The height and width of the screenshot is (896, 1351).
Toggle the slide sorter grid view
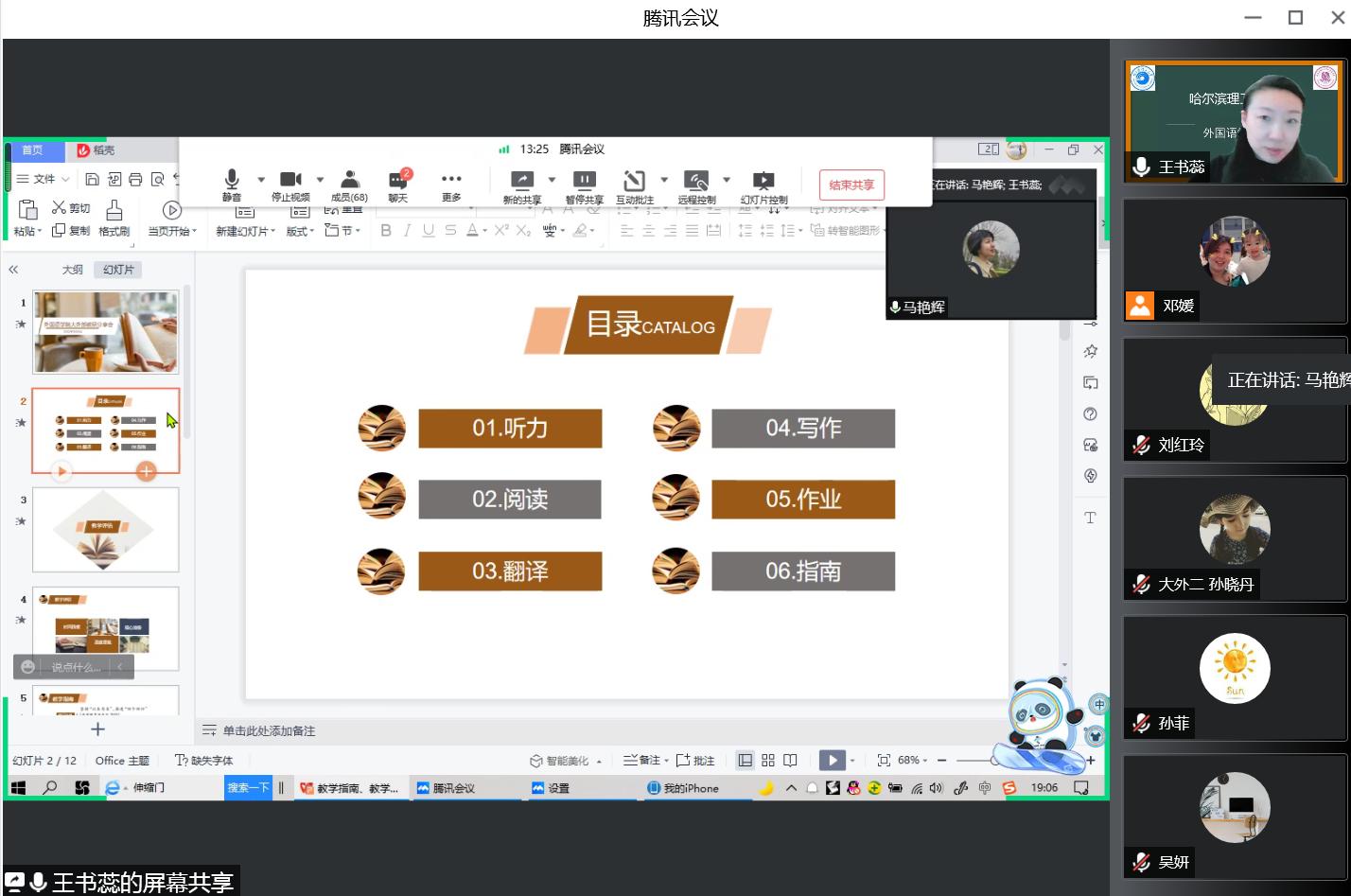coord(768,760)
